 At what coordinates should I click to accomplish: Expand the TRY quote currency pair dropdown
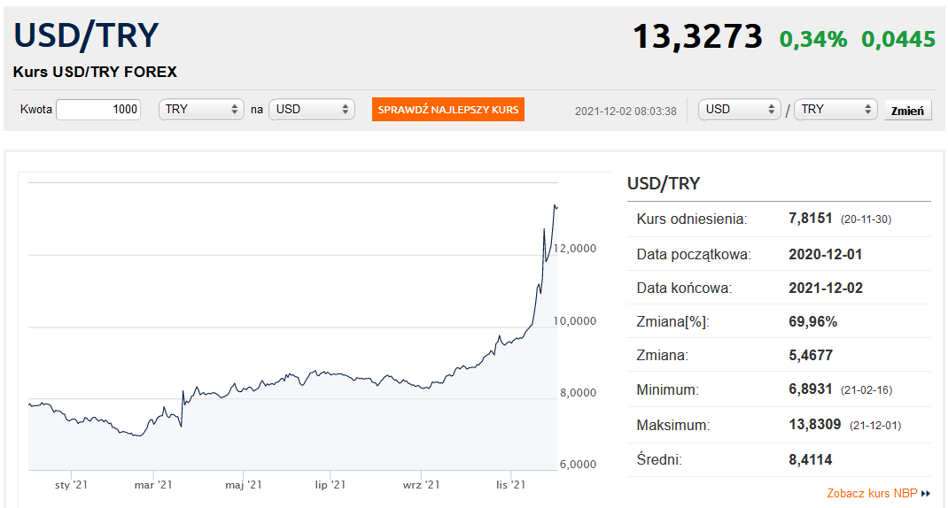tap(835, 109)
